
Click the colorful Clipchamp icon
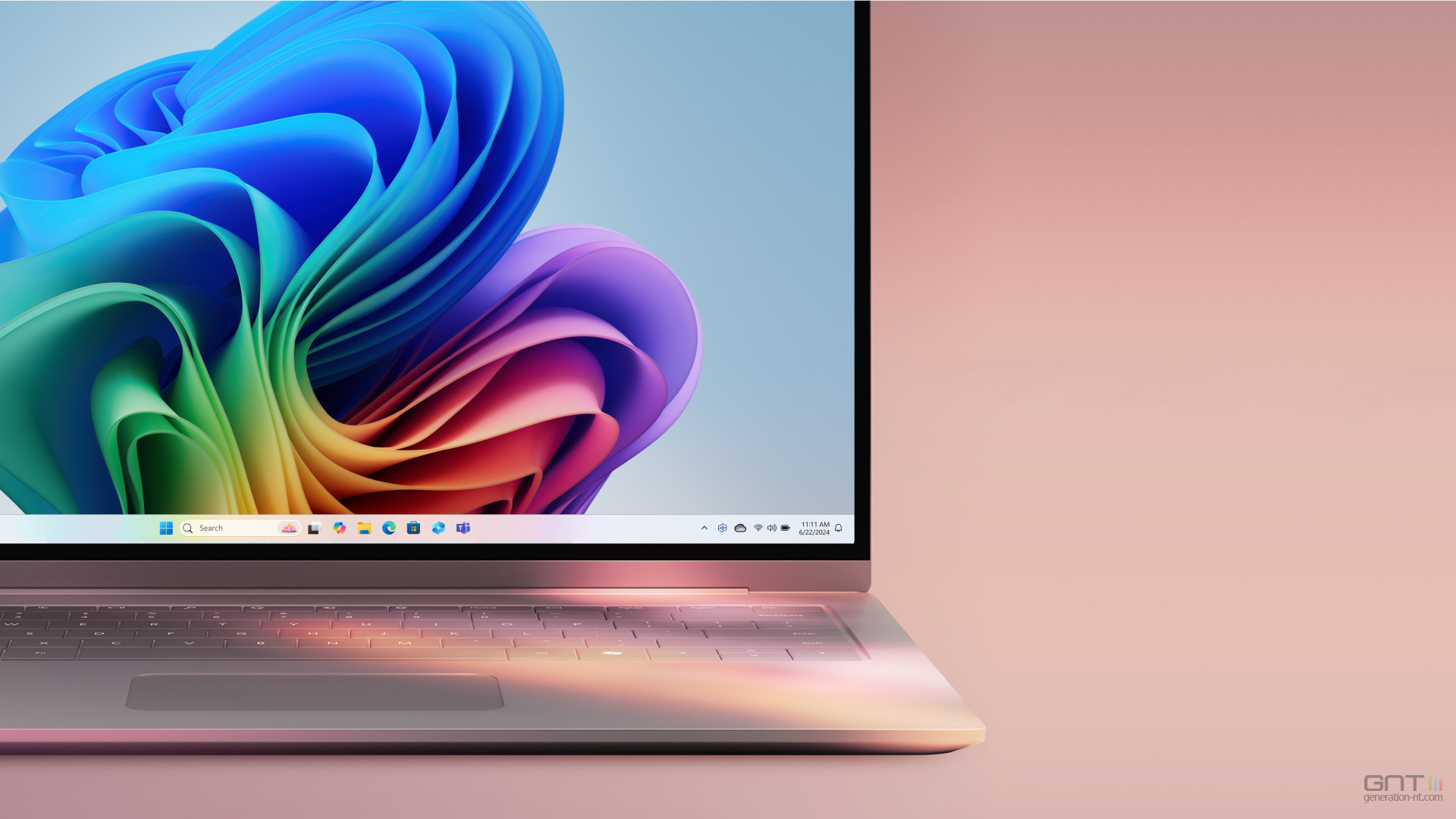pyautogui.click(x=339, y=528)
